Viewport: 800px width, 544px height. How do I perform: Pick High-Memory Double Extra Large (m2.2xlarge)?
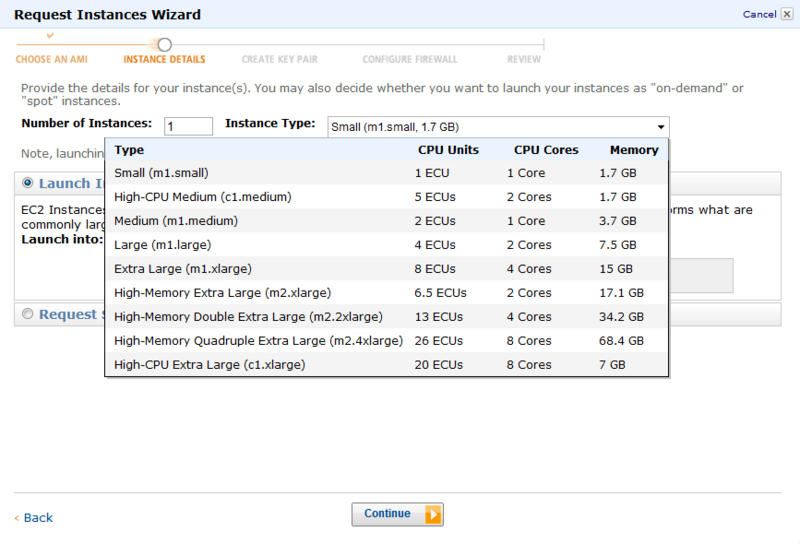(386, 317)
